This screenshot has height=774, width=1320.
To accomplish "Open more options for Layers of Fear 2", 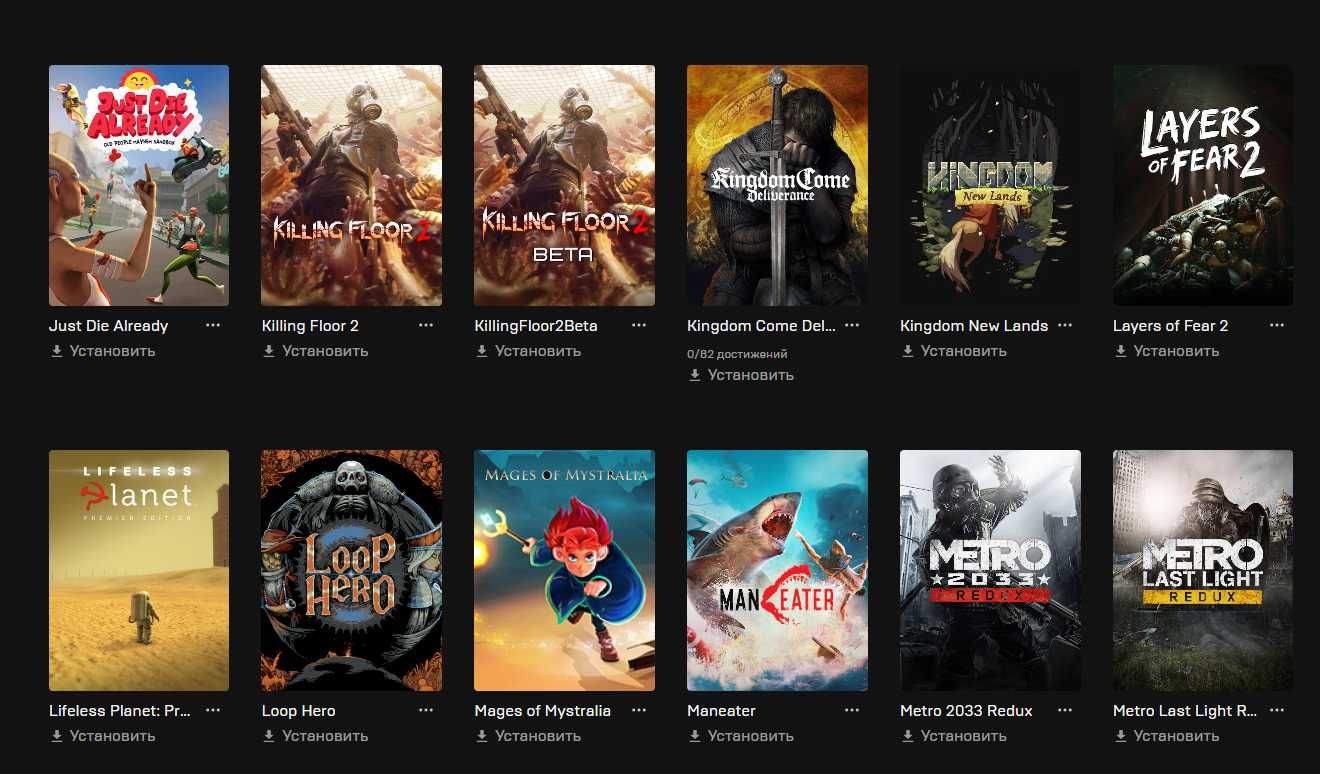I will [1277, 325].
